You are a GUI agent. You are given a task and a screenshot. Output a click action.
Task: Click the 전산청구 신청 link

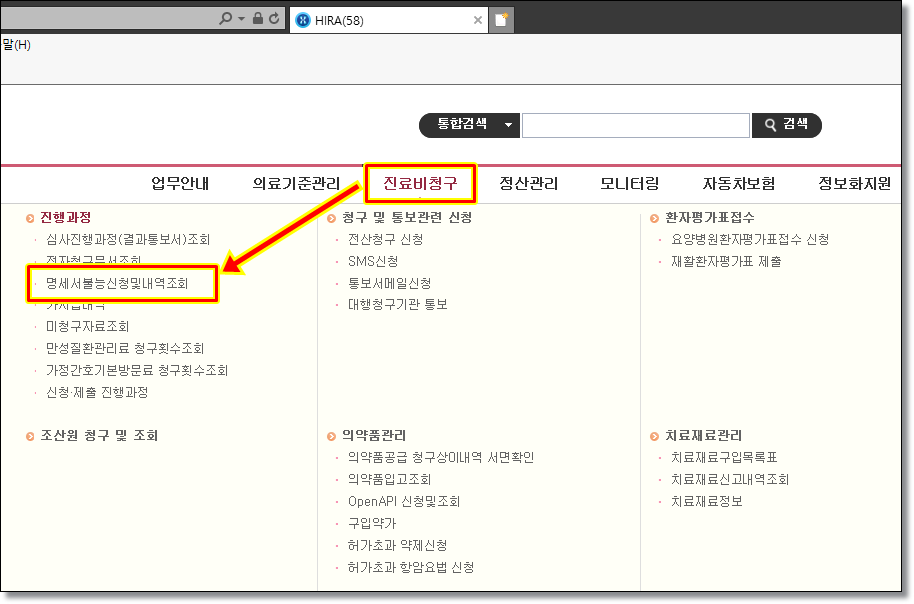(385, 240)
